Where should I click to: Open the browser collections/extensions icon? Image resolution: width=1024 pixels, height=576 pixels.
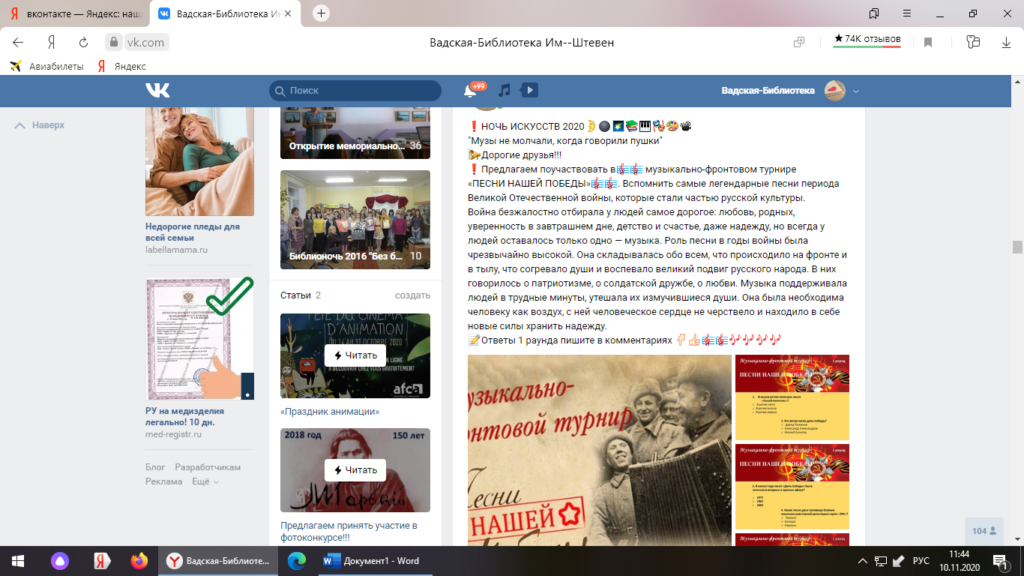973,42
